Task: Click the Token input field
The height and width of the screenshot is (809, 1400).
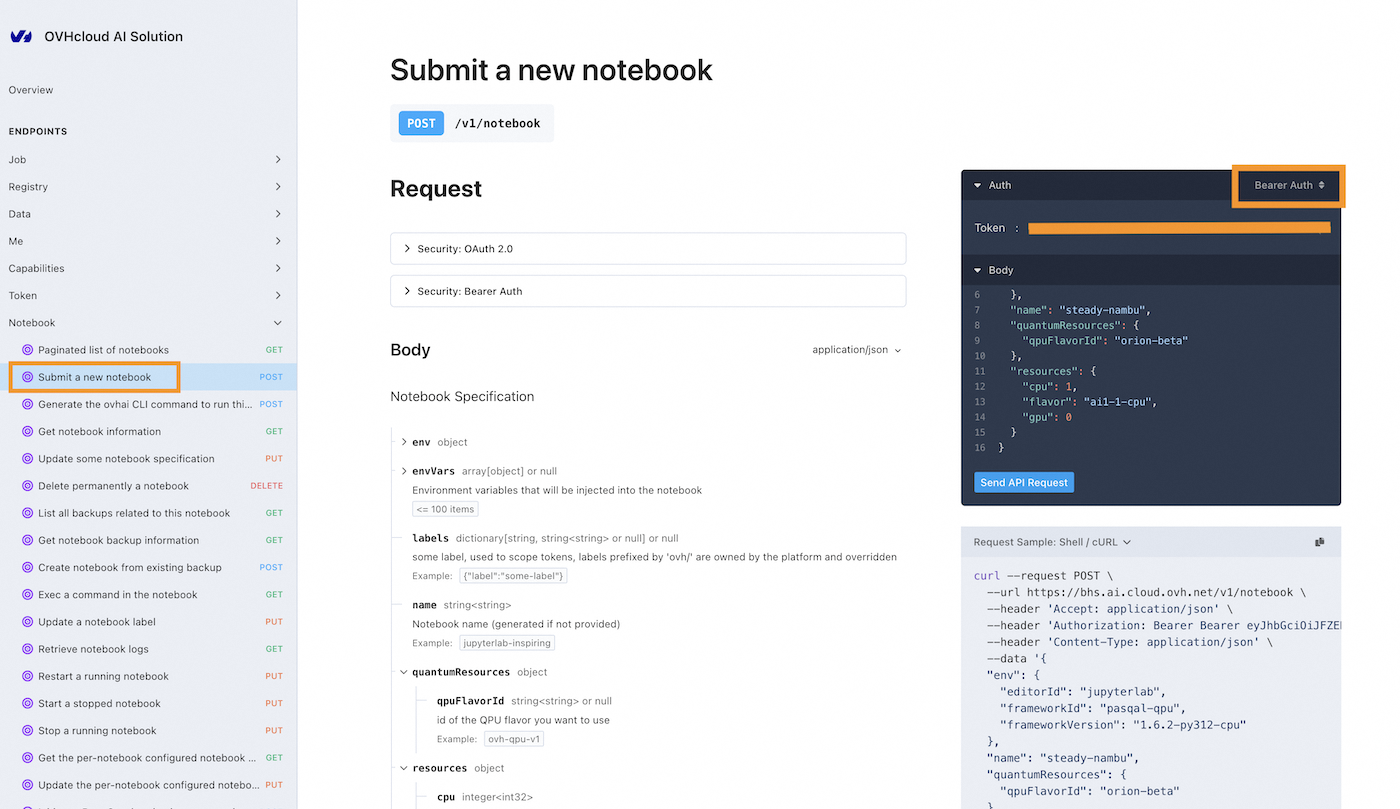Action: click(x=1178, y=228)
